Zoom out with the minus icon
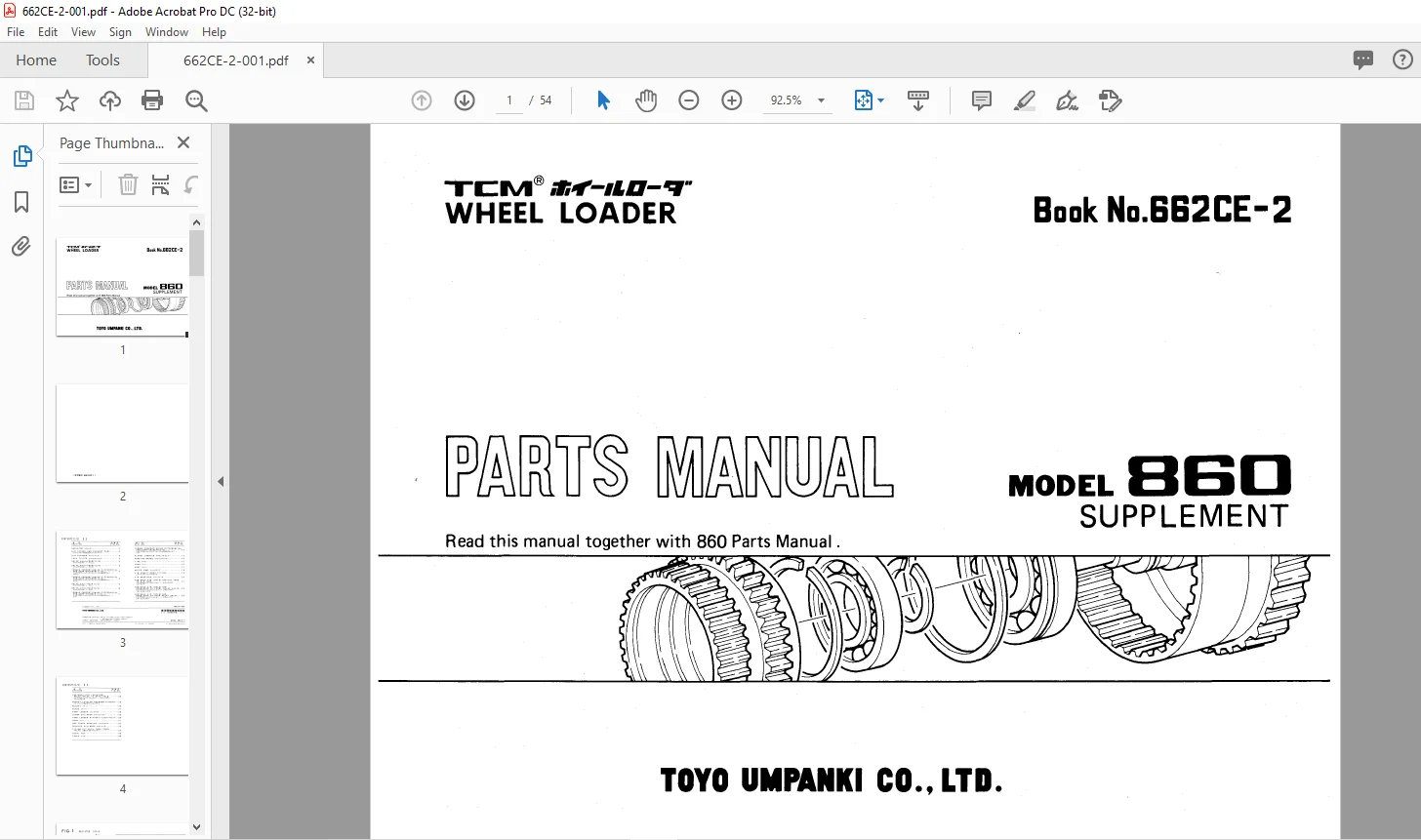 689,100
